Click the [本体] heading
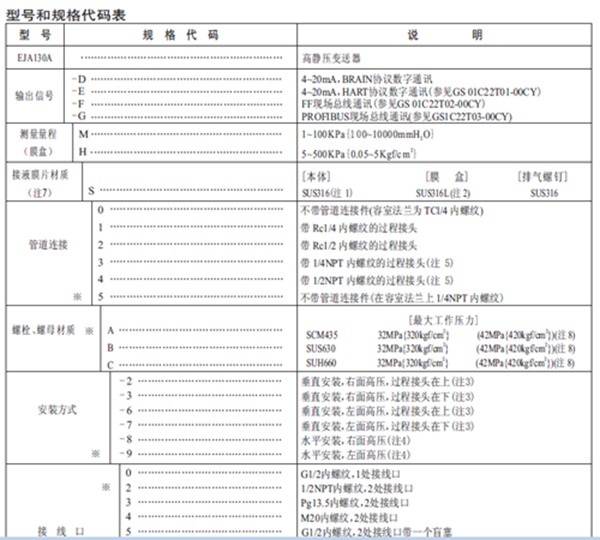 316,177
